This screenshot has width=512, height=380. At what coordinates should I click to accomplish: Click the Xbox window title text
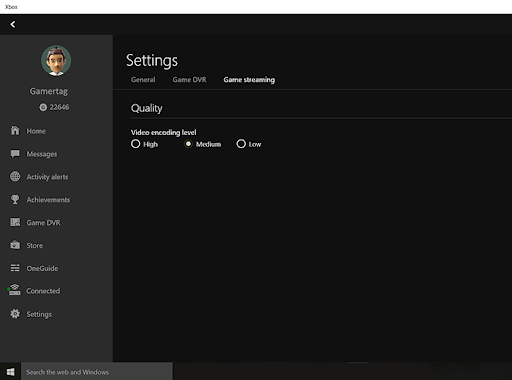coord(11,7)
